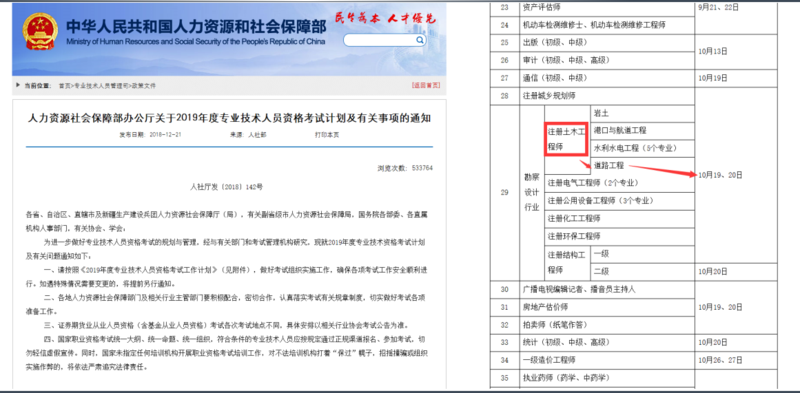Click the 注册化工工程师 cell

click(x=620, y=218)
